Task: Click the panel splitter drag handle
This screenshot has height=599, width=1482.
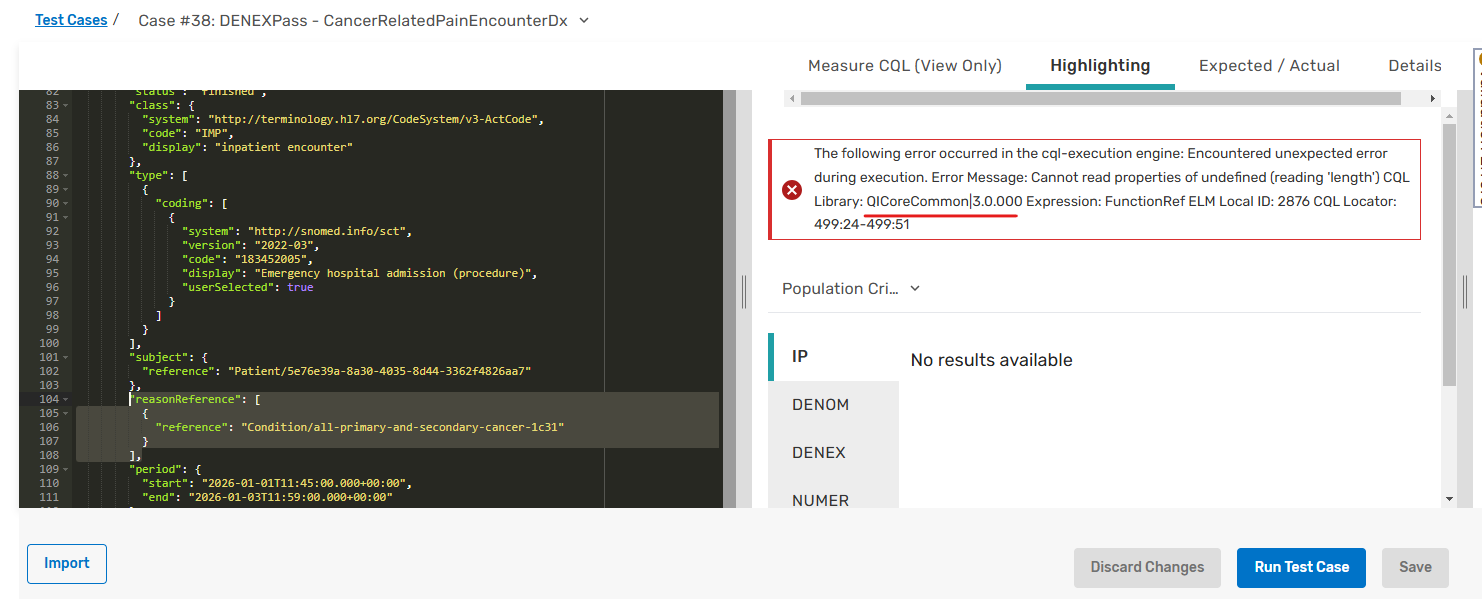Action: [744, 292]
